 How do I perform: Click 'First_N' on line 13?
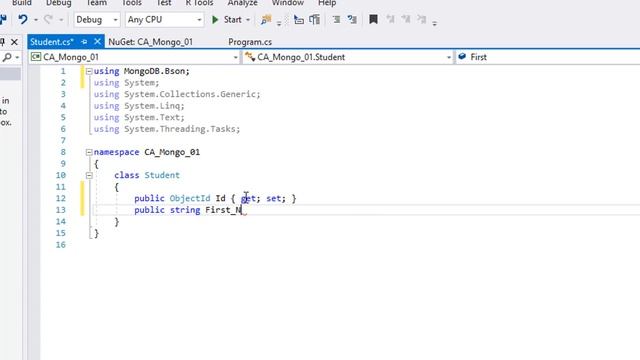(x=223, y=210)
